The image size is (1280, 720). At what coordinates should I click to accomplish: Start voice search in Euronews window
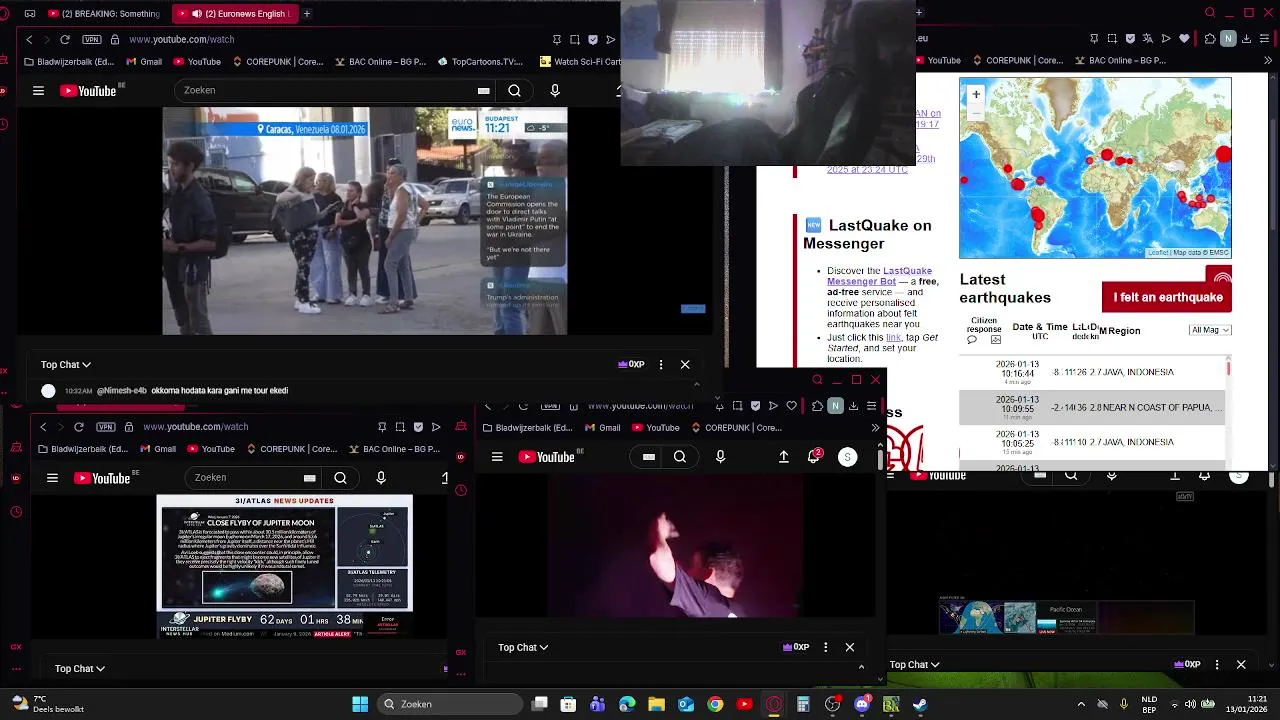pyautogui.click(x=555, y=90)
